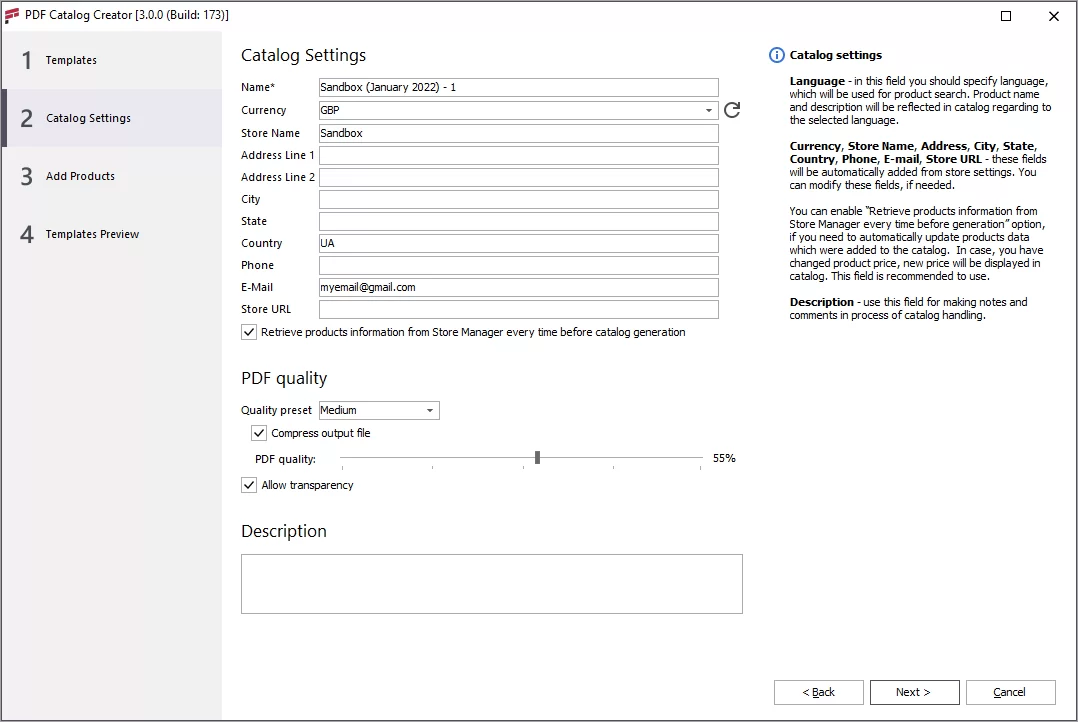Click into the Description text box
The image size is (1078, 722).
pos(491,583)
